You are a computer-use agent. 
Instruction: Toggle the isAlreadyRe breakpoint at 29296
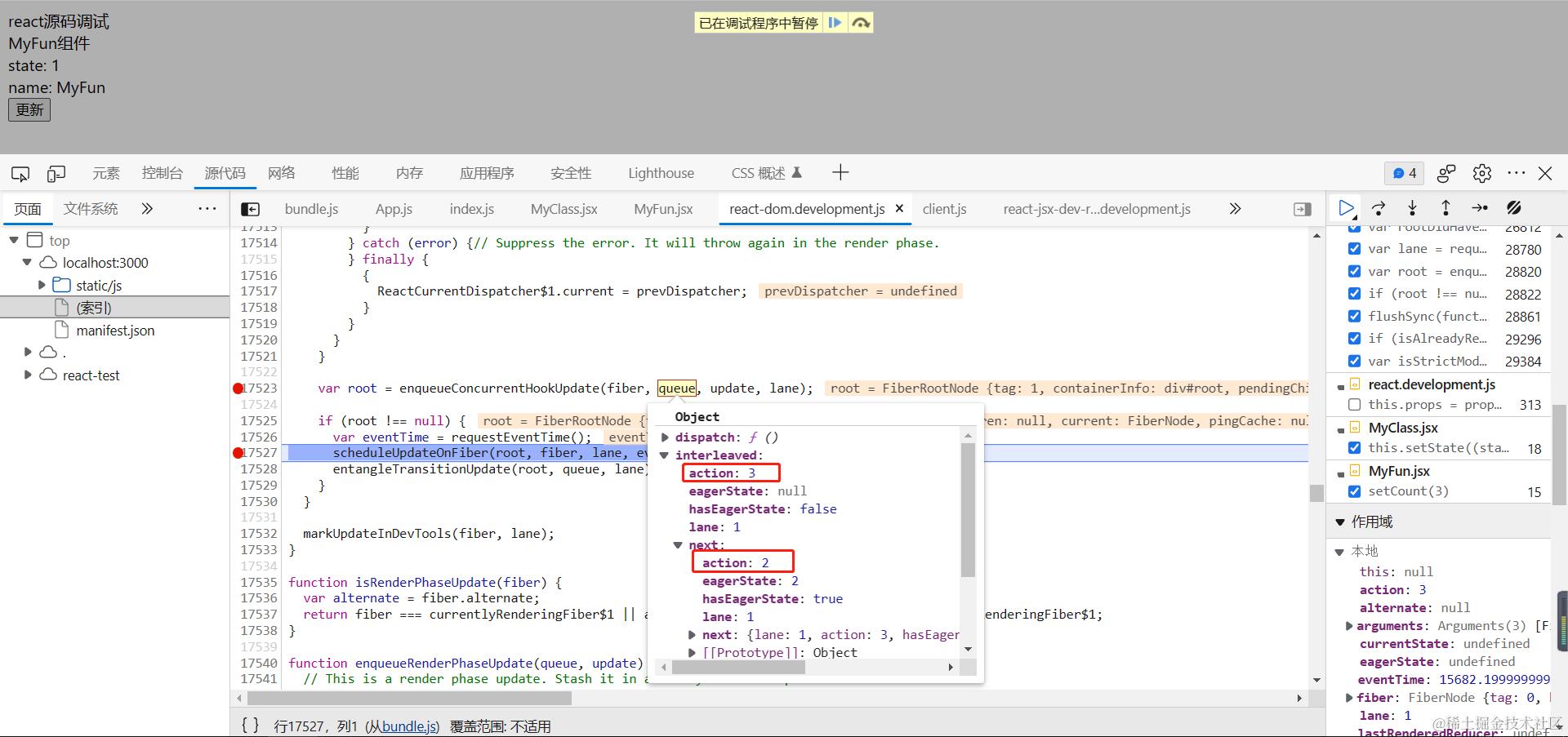click(x=1355, y=339)
